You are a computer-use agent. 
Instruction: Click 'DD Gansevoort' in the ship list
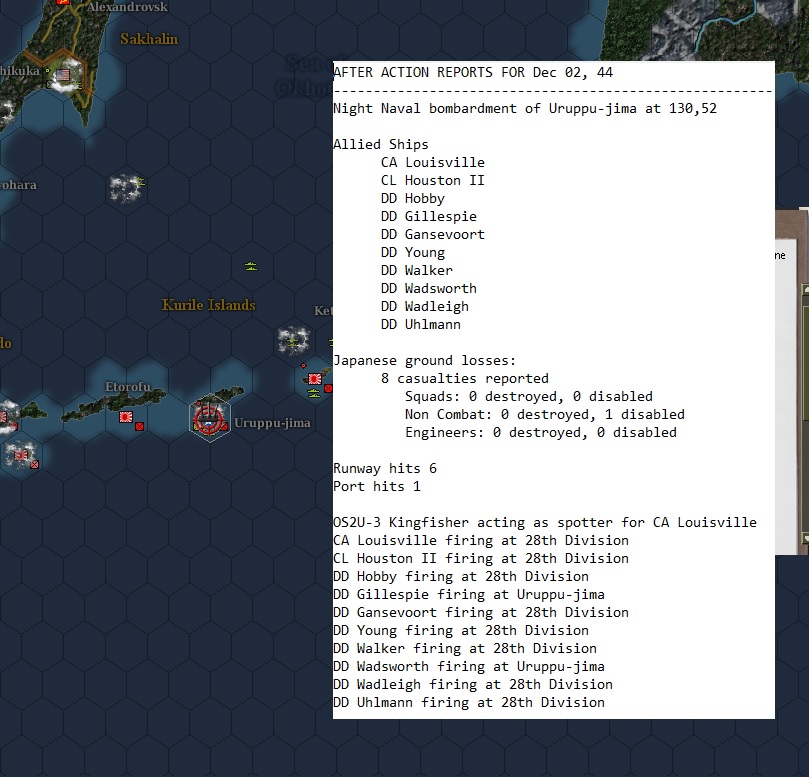(433, 235)
